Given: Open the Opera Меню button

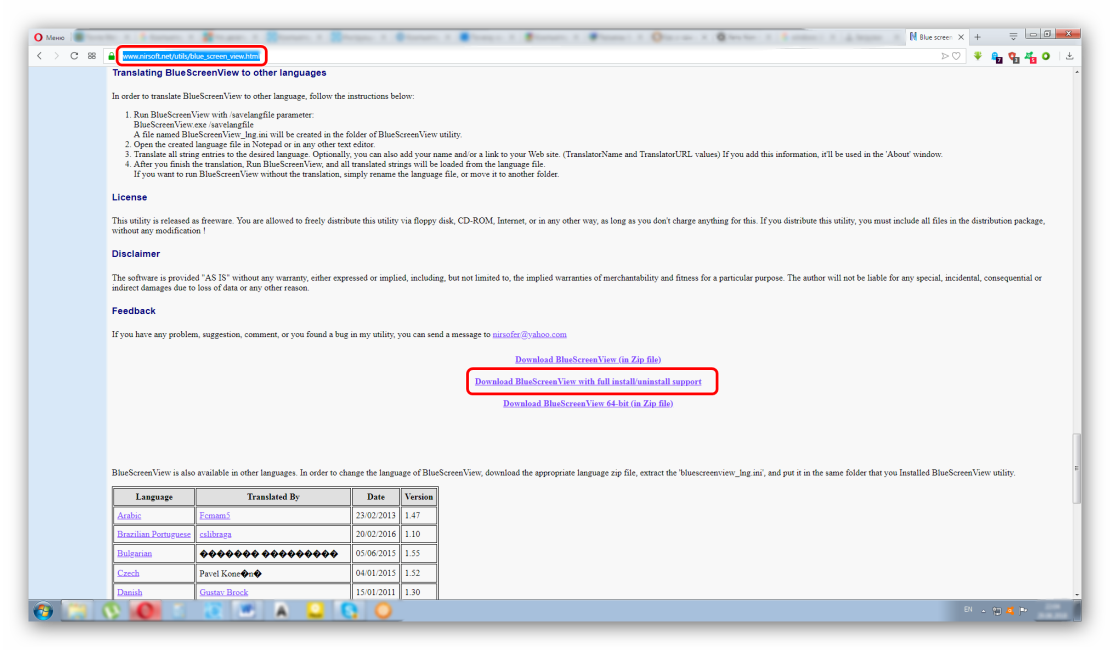Looking at the screenshot, I should pyautogui.click(x=50, y=38).
